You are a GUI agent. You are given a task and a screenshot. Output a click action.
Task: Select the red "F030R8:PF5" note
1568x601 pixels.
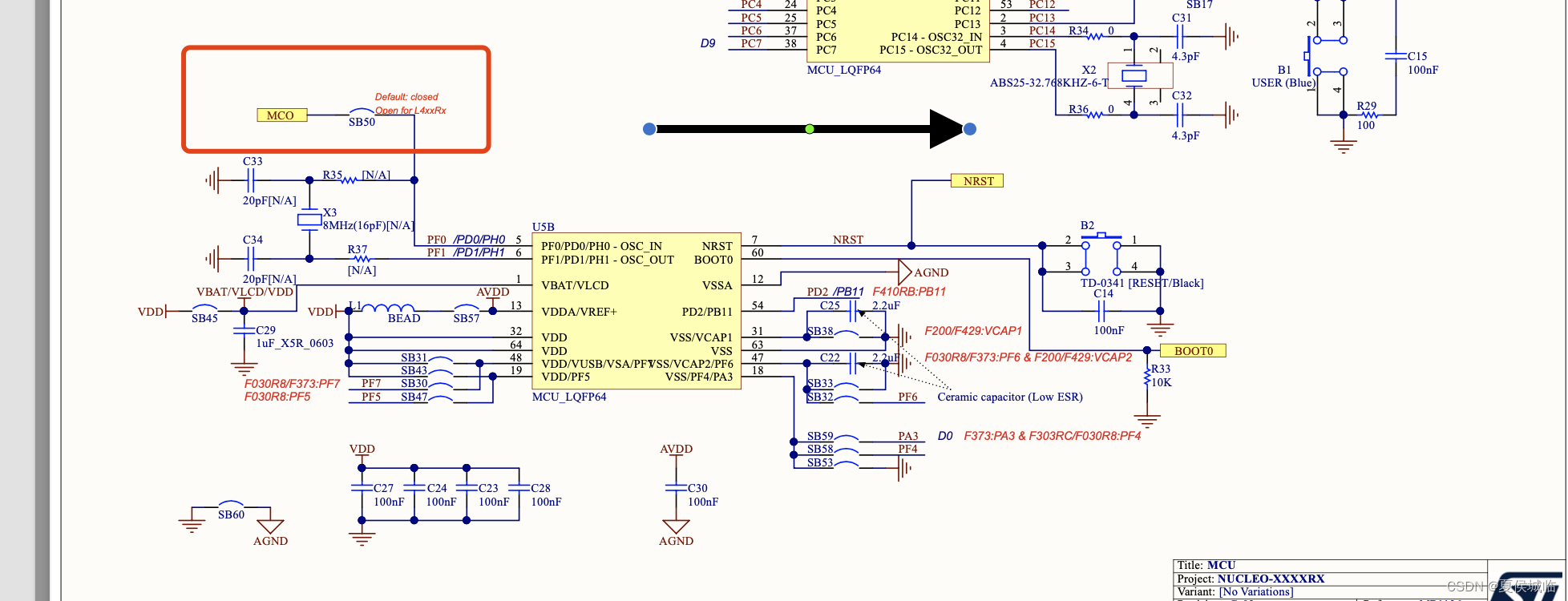click(x=277, y=397)
